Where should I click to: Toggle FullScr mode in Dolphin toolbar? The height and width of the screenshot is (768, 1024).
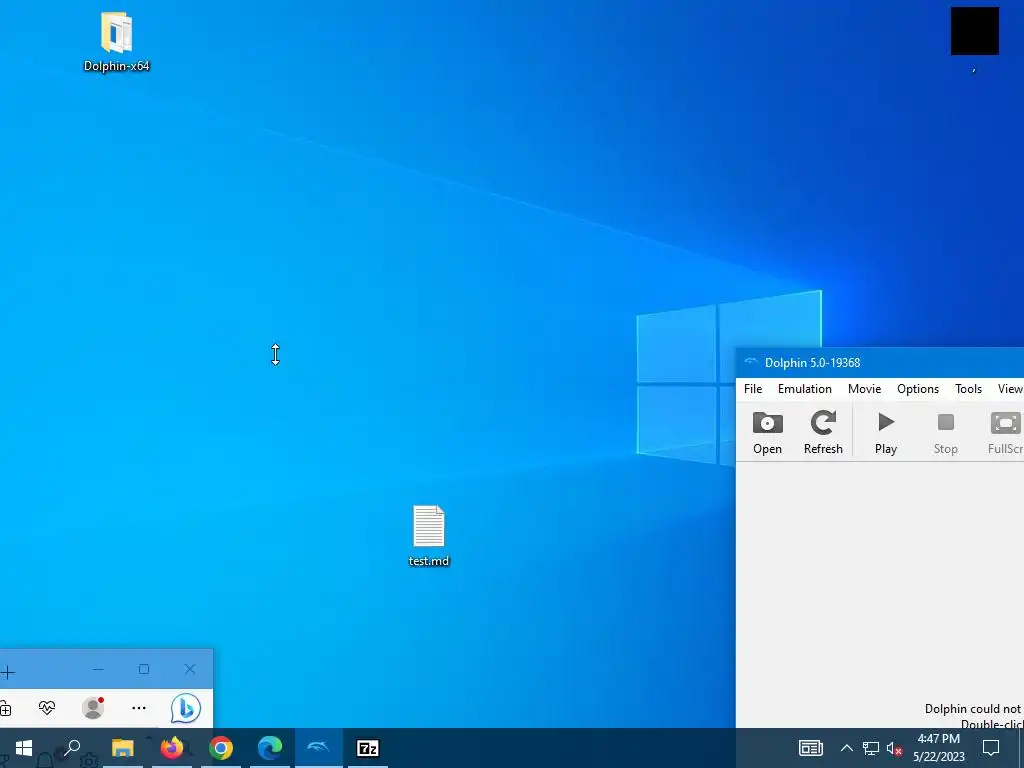[x=1005, y=432]
